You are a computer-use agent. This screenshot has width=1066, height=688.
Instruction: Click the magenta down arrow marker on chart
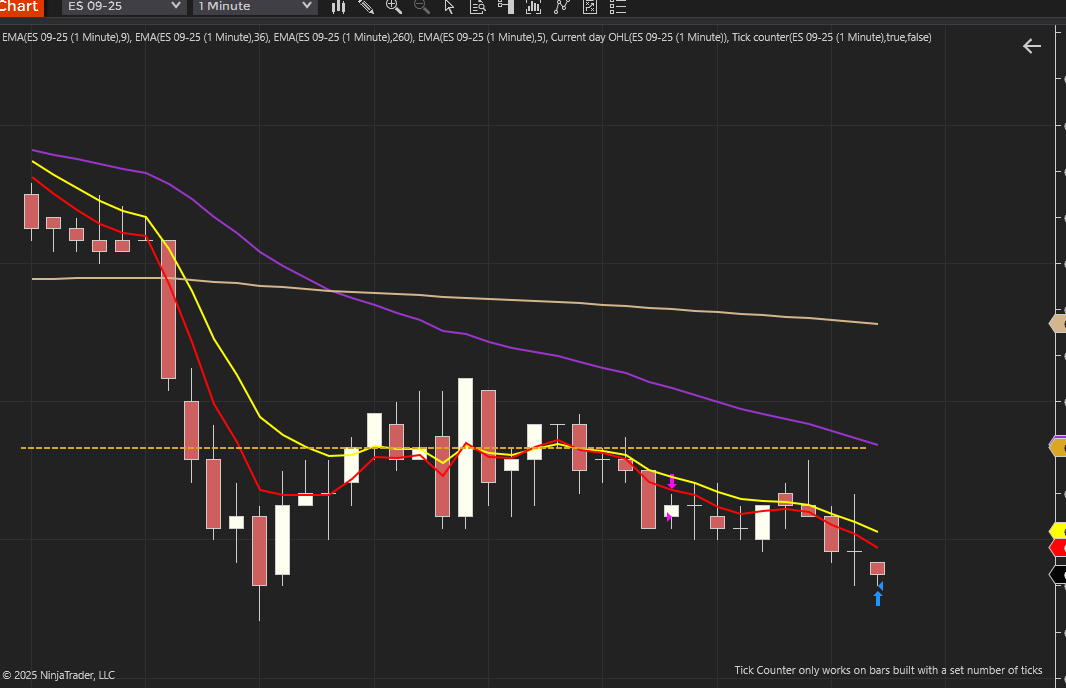[672, 482]
